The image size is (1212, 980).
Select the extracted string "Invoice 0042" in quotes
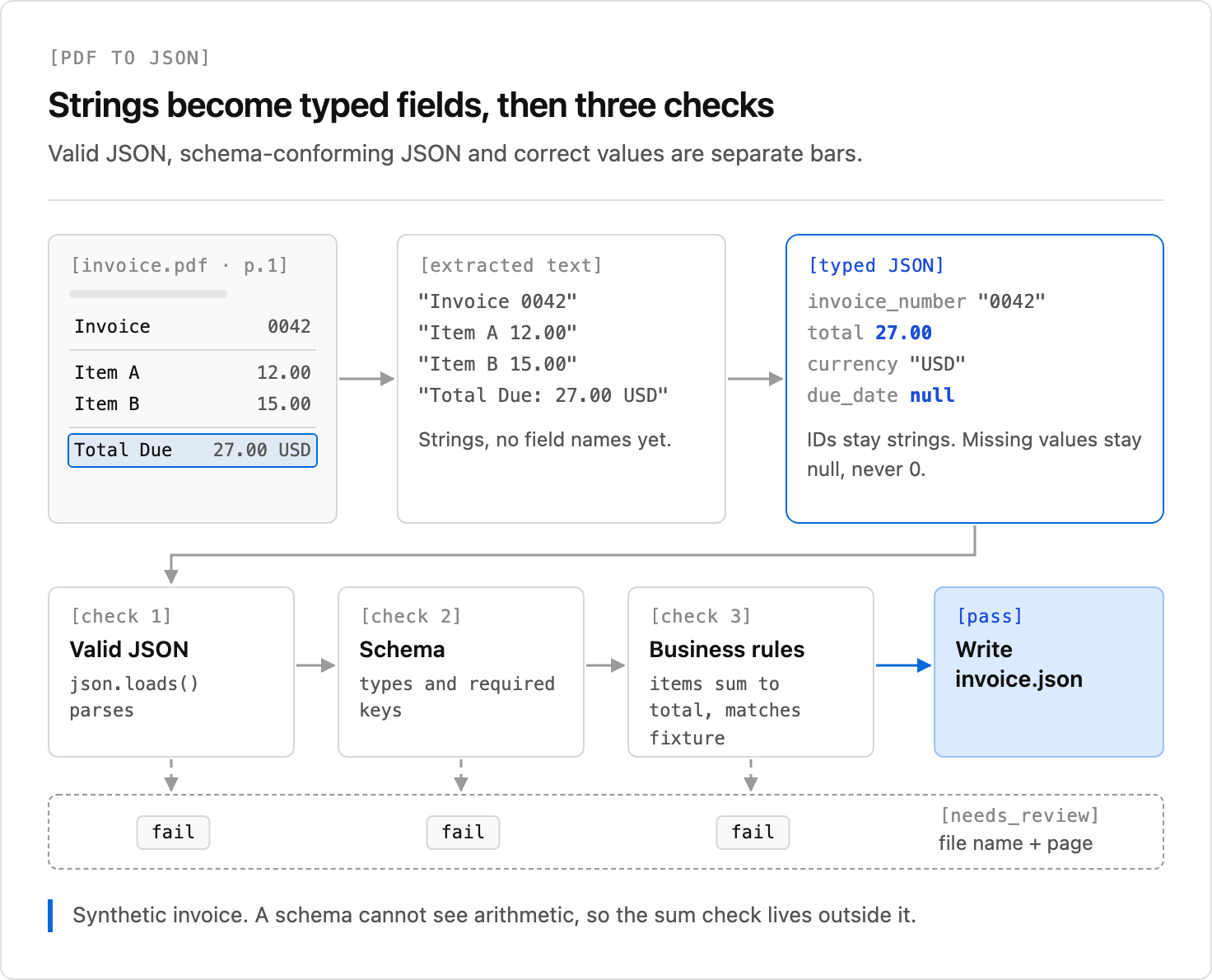tap(497, 301)
